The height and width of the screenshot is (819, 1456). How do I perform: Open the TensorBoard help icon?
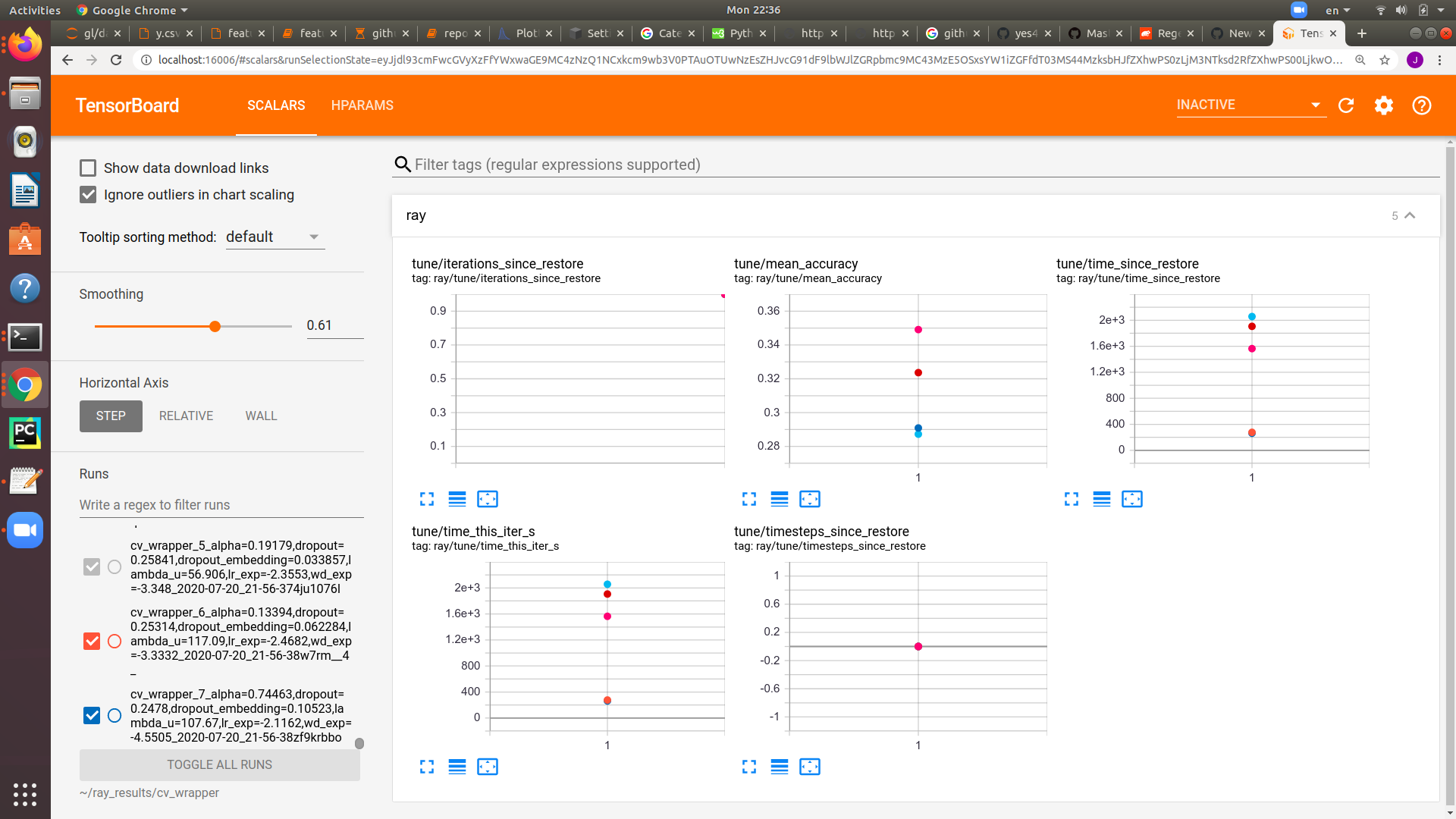1422,105
